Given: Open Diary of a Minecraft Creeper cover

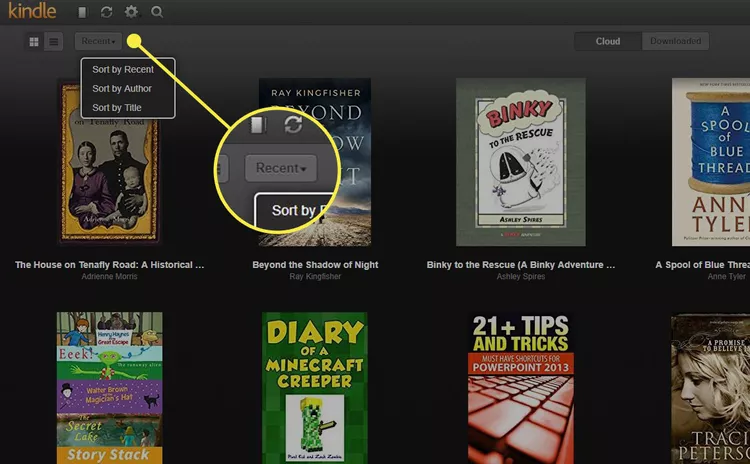Looking at the screenshot, I should click(315, 388).
